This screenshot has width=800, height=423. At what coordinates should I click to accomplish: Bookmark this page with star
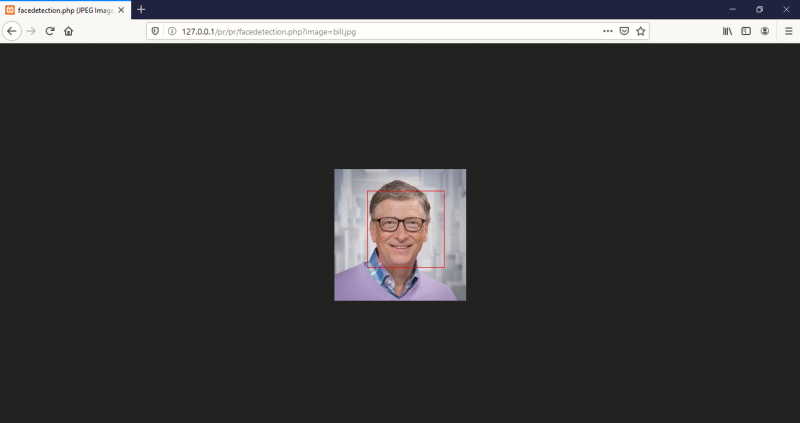pyautogui.click(x=640, y=31)
